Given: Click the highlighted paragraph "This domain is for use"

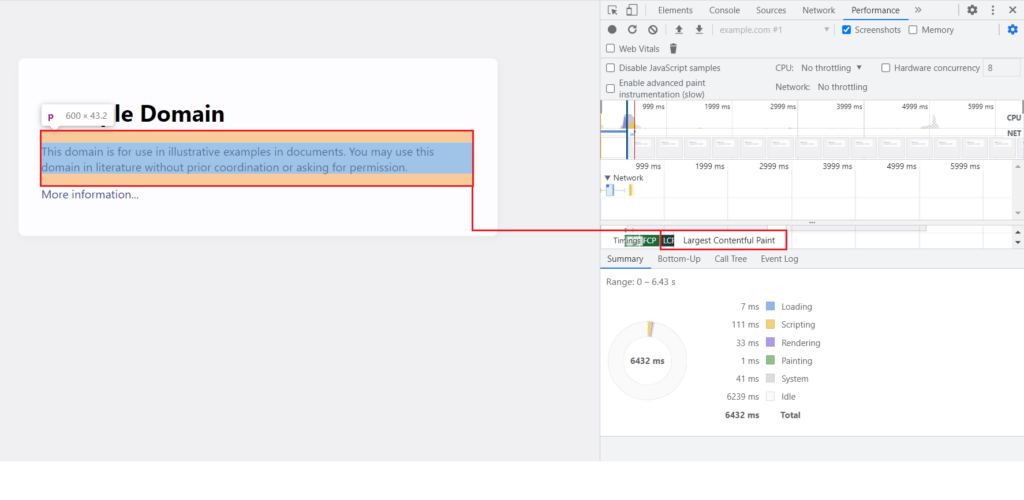Looking at the screenshot, I should tap(257, 159).
